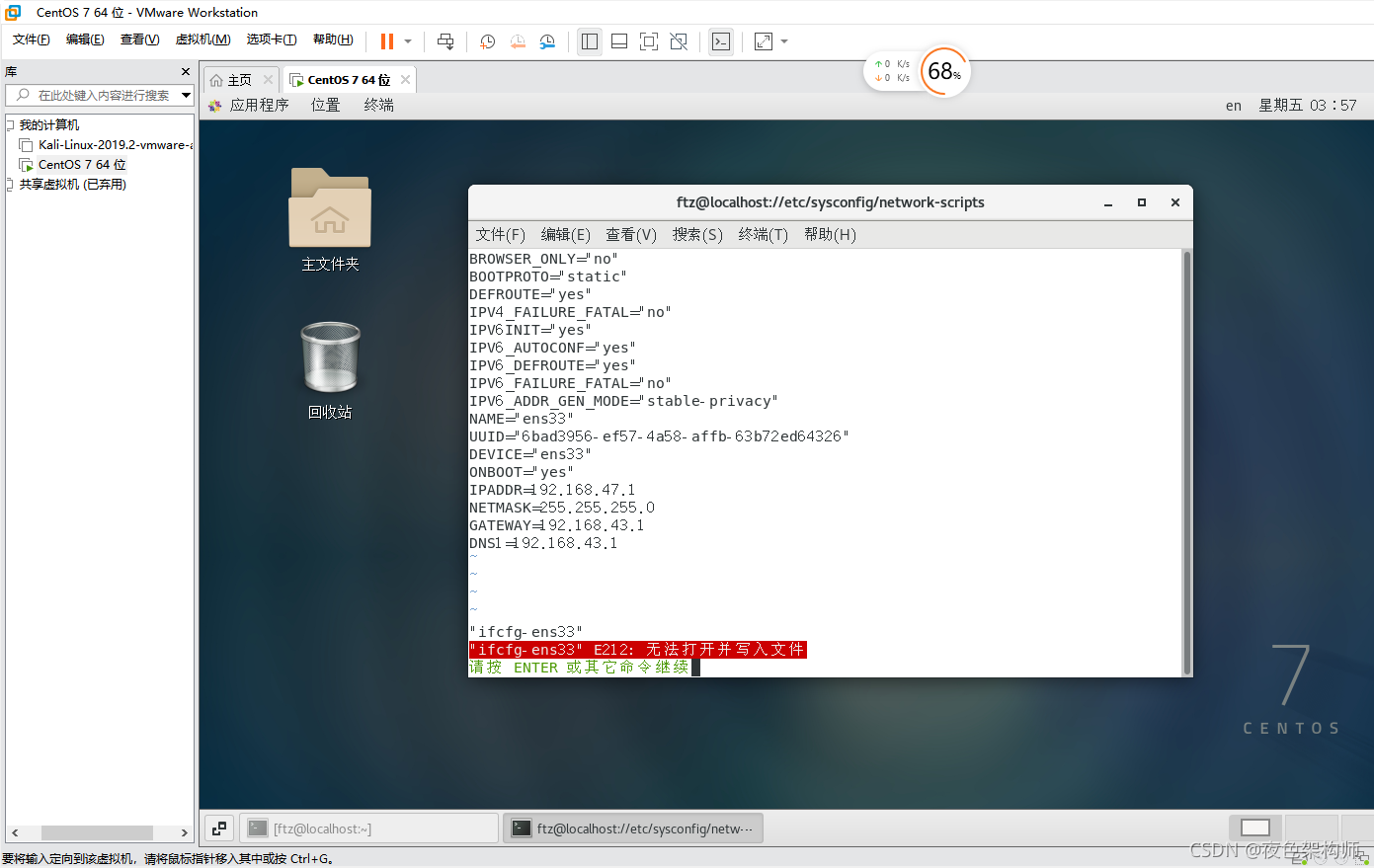Open VMware 文件(F) menu
1374x868 pixels.
32,39
